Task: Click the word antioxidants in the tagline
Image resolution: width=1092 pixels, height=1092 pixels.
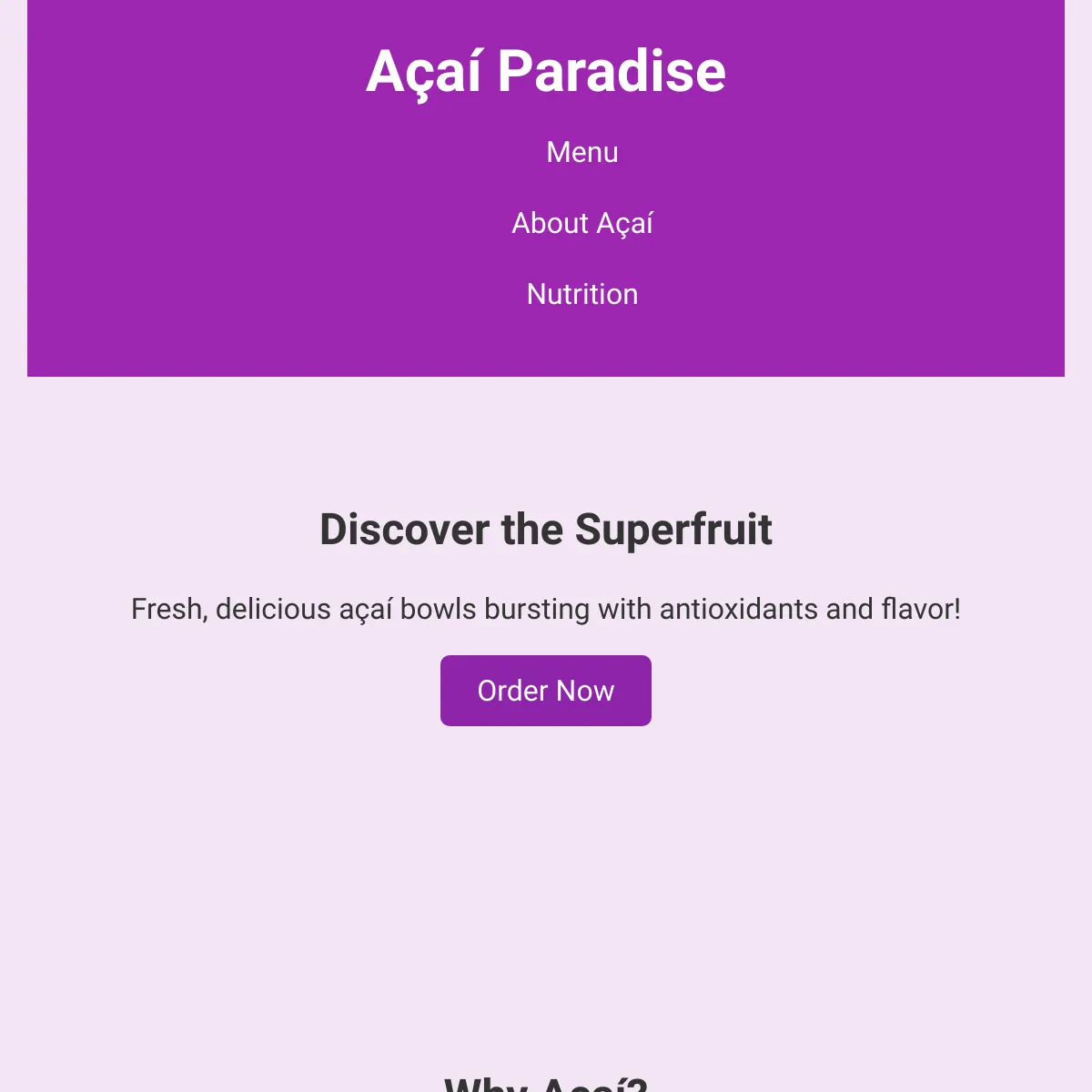Action: pyautogui.click(x=739, y=609)
